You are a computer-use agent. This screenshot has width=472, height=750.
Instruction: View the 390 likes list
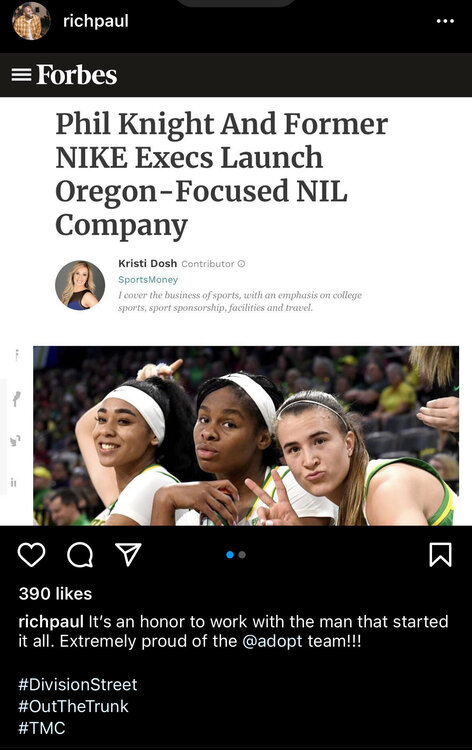[x=55, y=594]
